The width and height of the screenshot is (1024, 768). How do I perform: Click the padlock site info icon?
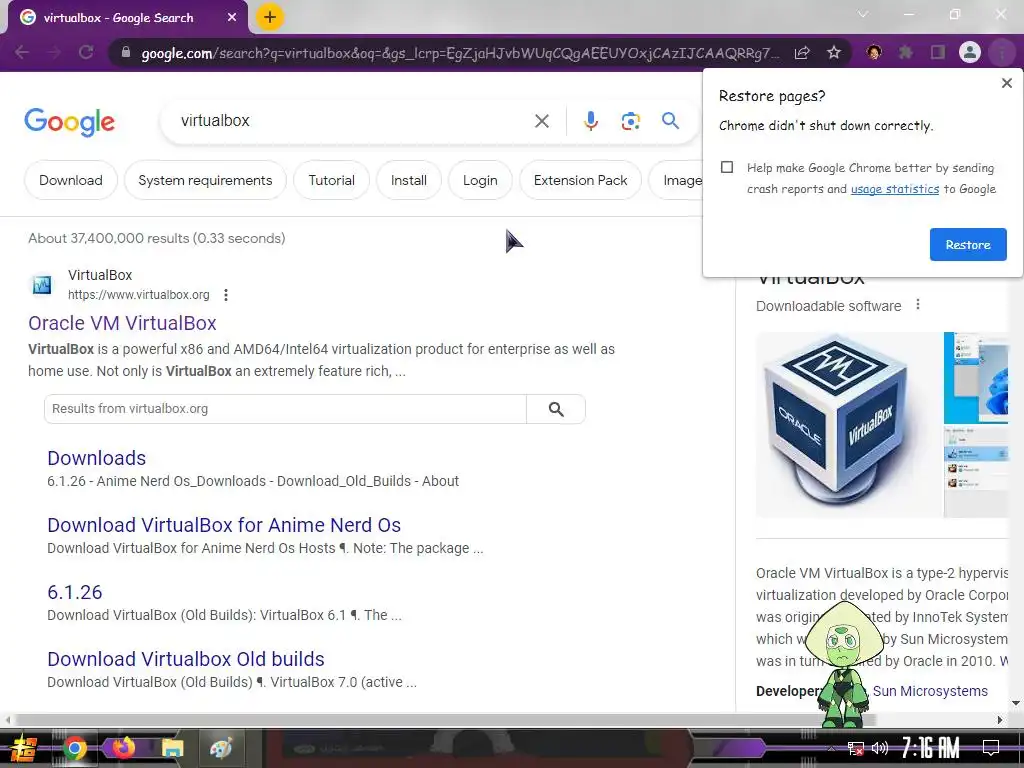pyautogui.click(x=126, y=52)
